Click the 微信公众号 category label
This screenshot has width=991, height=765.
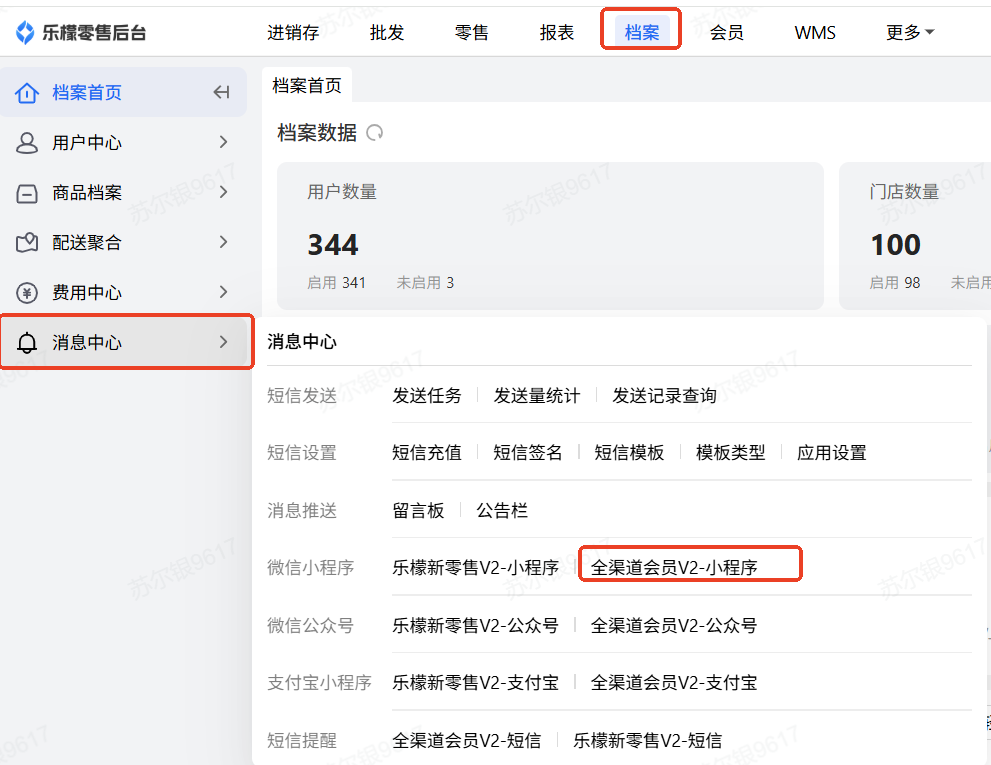point(310,625)
